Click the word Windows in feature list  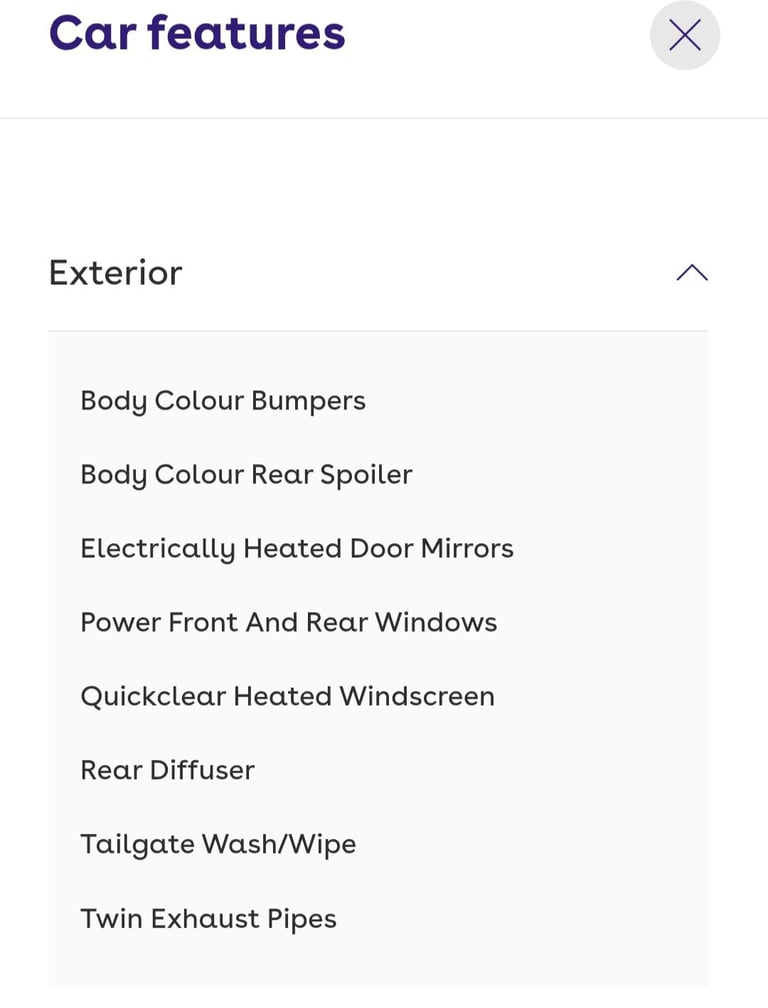pyautogui.click(x=436, y=623)
